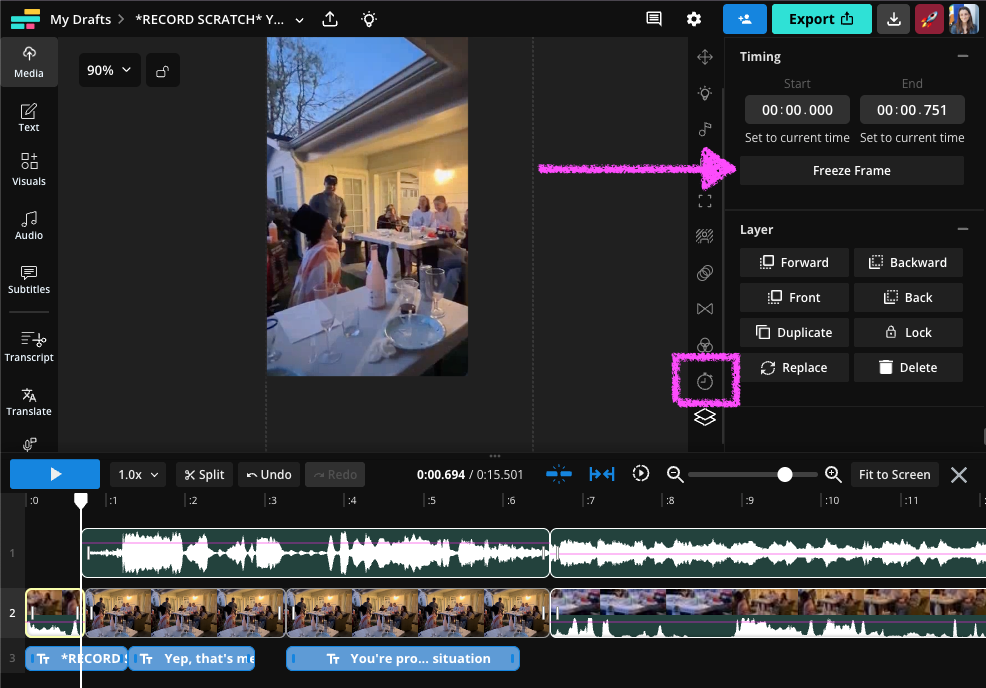The image size is (986, 688).
Task: Open the 1.0x playback speed dropdown
Action: coord(137,474)
